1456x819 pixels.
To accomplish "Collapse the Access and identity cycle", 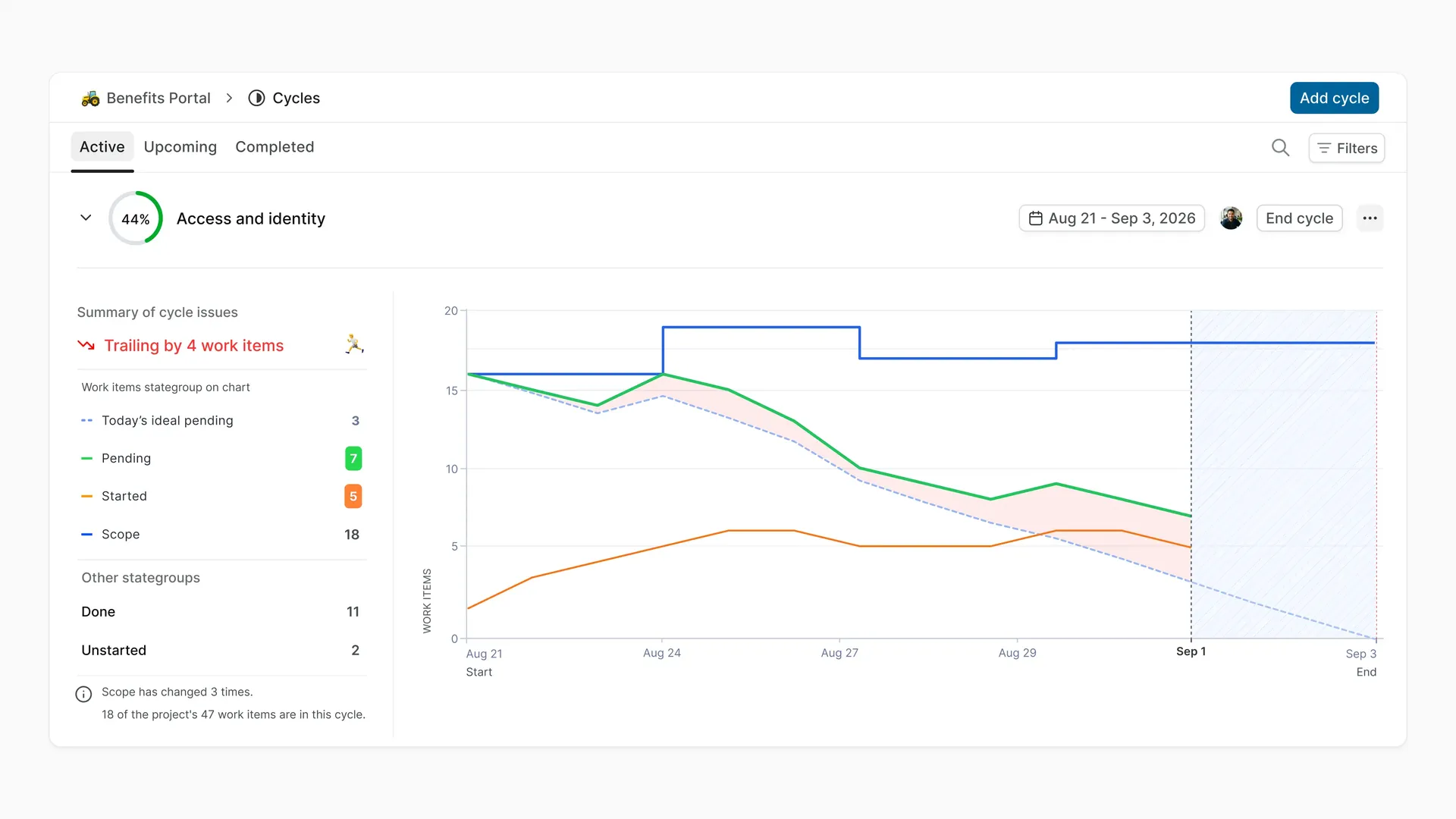I will tap(86, 218).
